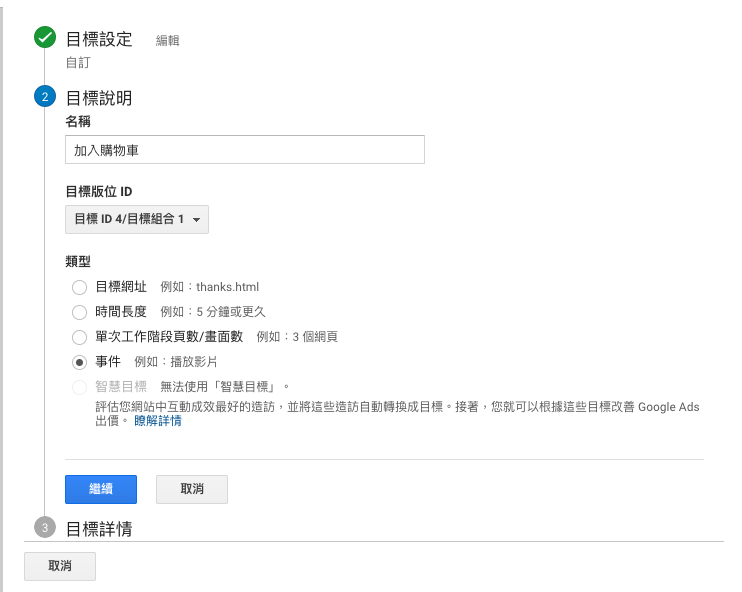742x592 pixels.
Task: Click the 名稱 input field with 加入購物車
Action: (245, 150)
